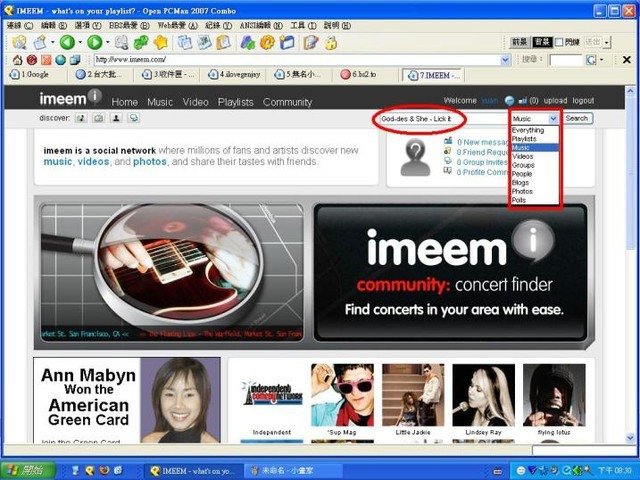Viewport: 640px width, 480px height.
Task: Open the Forward button history dropdown arrow
Action: (107, 42)
